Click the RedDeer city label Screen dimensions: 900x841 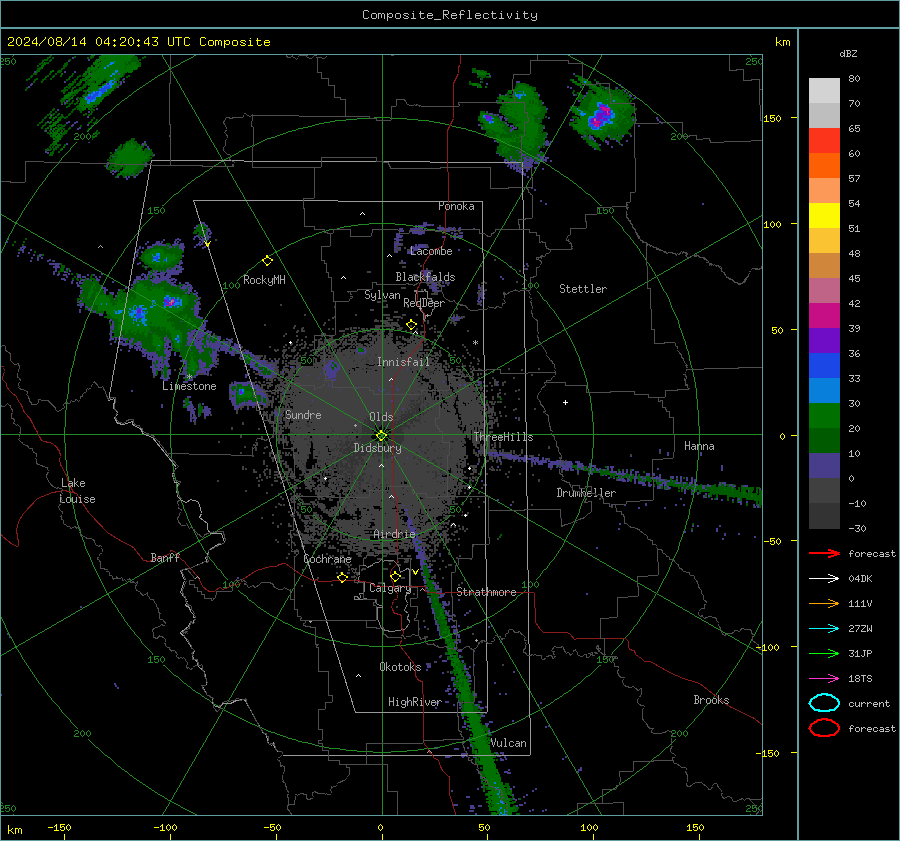424,303
